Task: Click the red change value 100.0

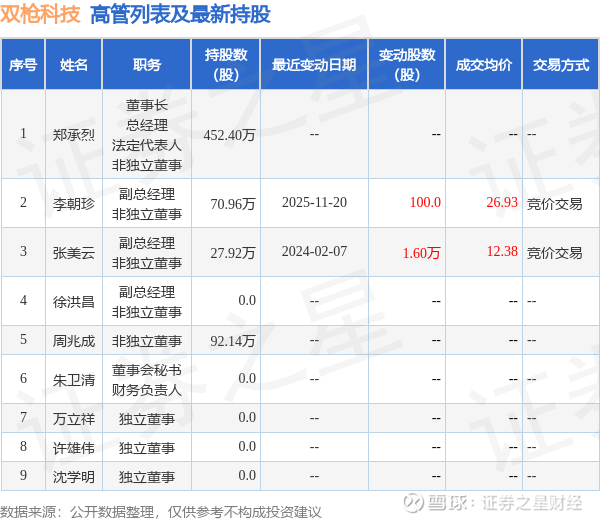Action: [425, 202]
